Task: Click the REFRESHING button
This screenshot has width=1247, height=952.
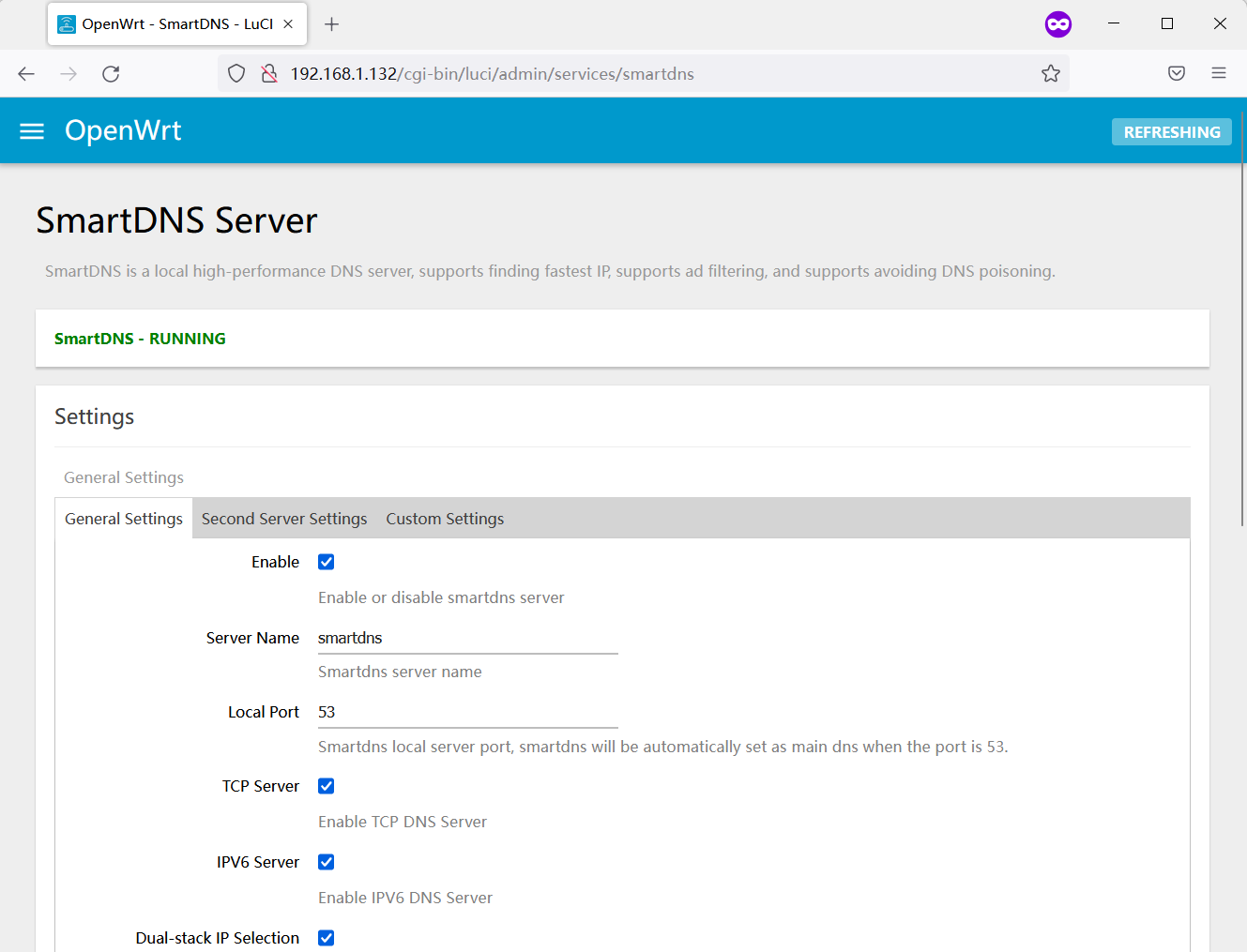Action: 1172,132
